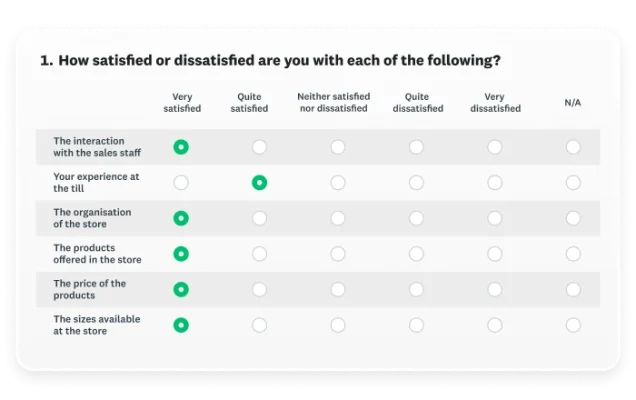636x400 pixels.
Task: Select N/A for interaction with the sales staff
Action: (573, 147)
